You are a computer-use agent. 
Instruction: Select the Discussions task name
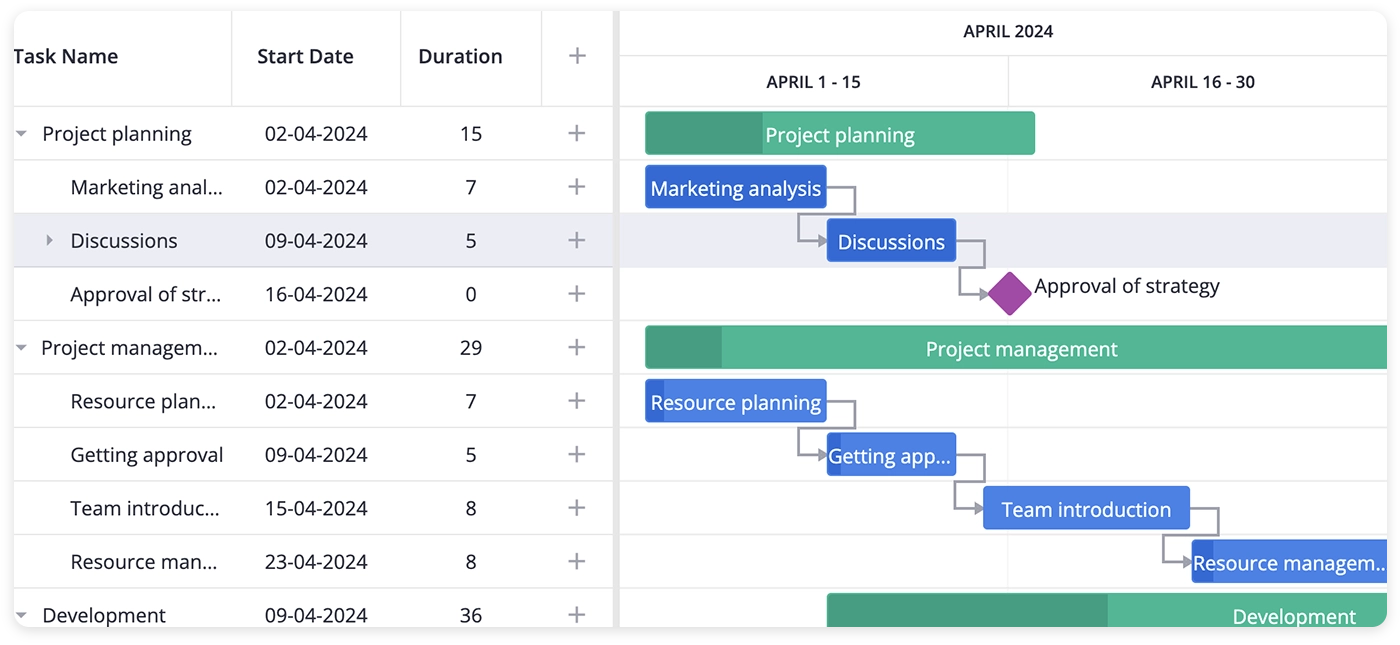point(124,241)
